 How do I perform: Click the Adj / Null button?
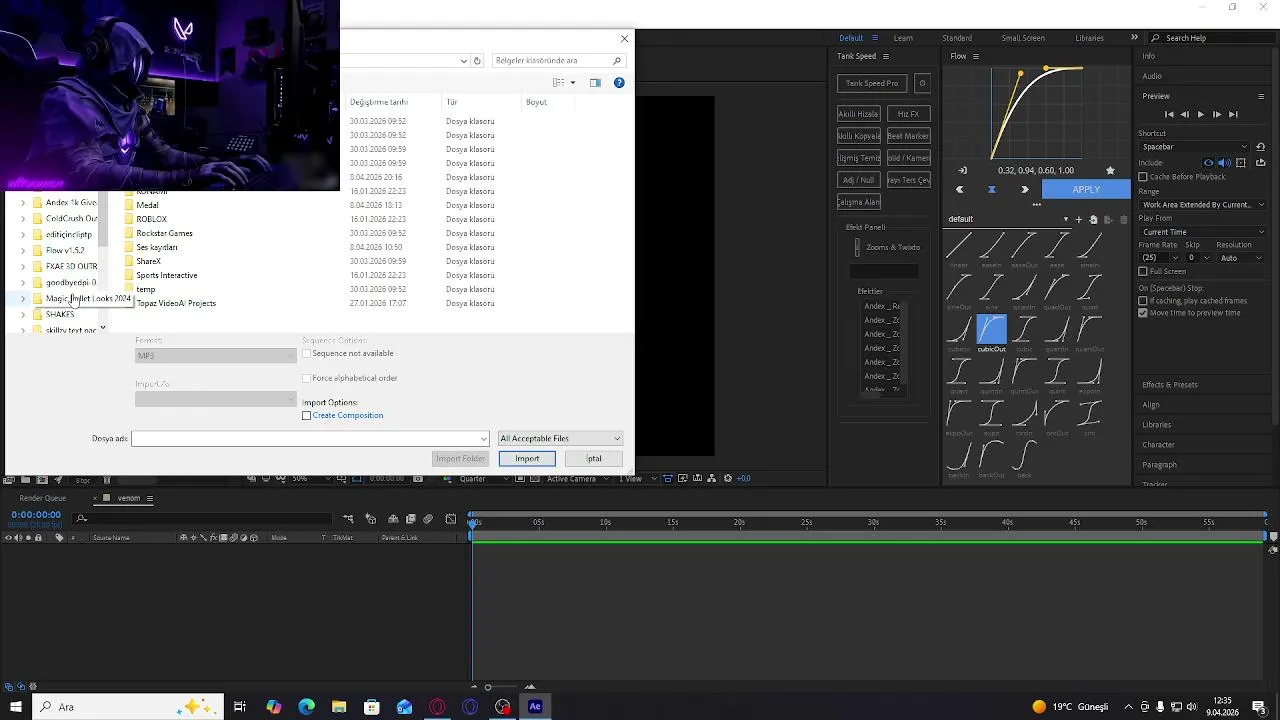click(859, 180)
